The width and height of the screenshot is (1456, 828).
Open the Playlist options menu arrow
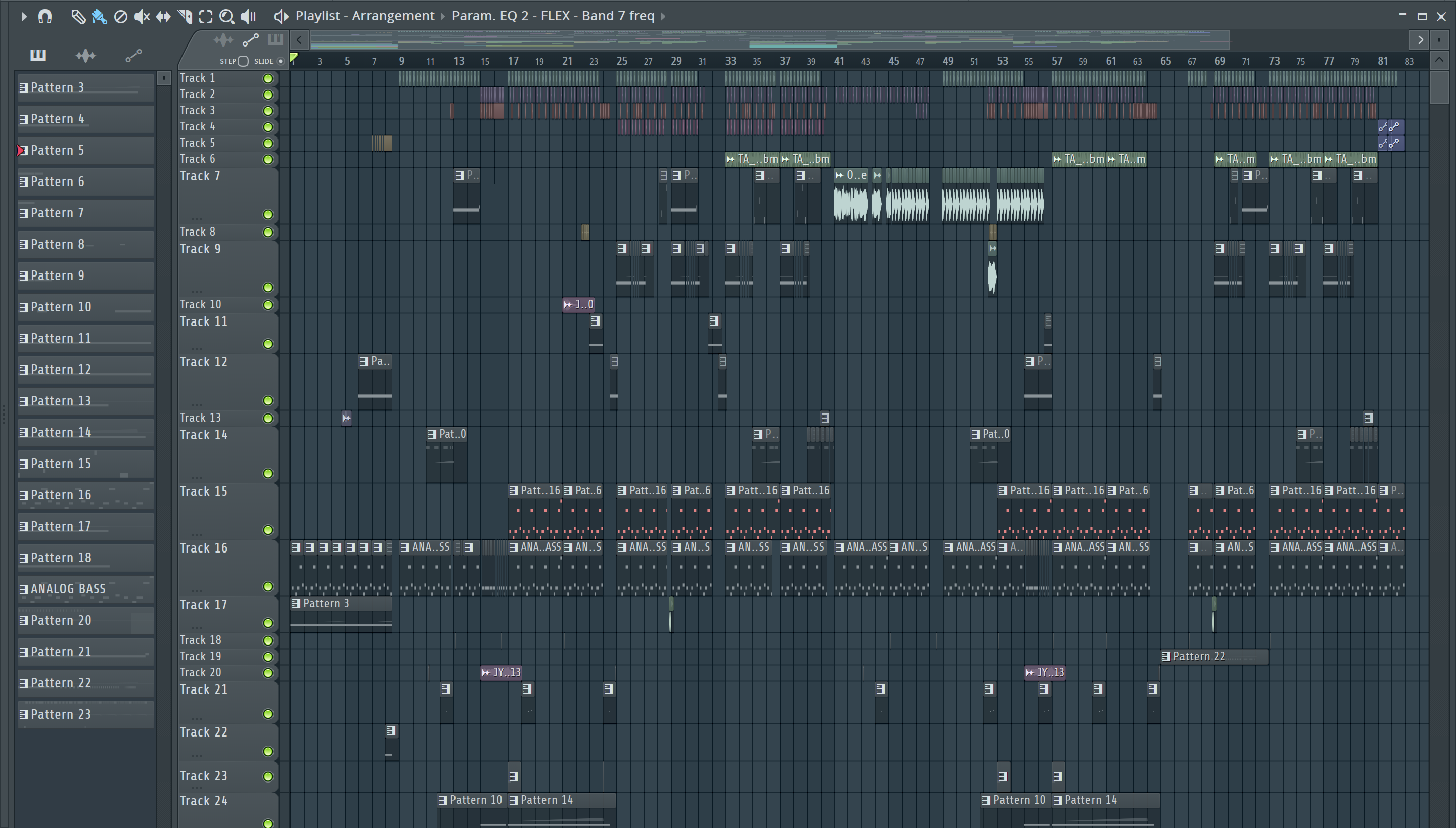tap(23, 17)
